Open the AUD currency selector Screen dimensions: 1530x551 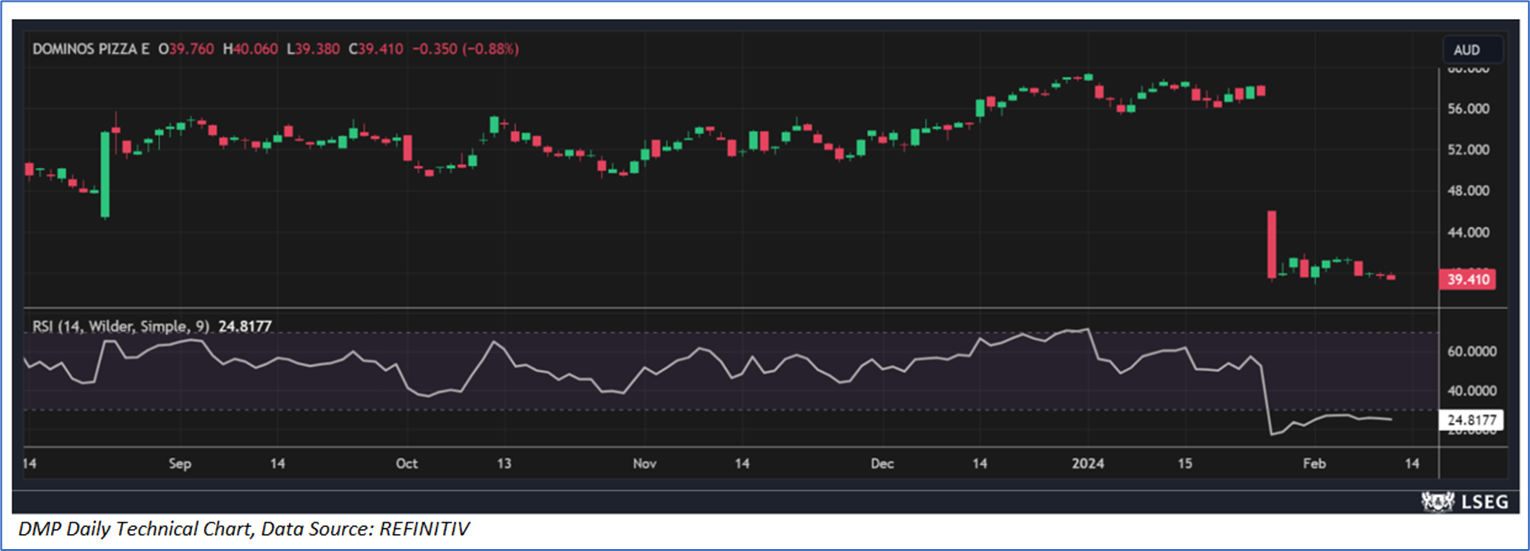1472,49
